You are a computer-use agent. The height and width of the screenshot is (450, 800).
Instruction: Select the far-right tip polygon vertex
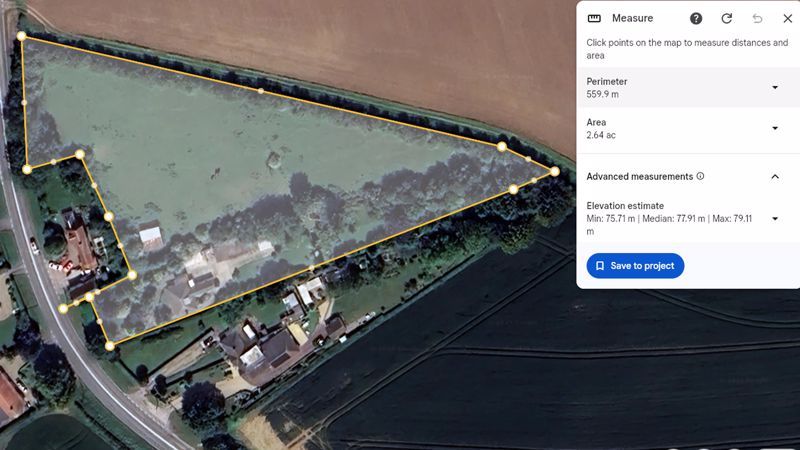click(555, 171)
